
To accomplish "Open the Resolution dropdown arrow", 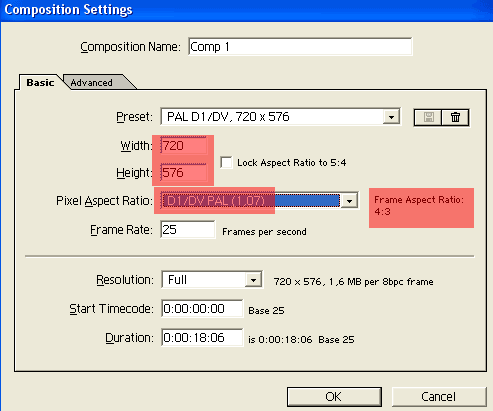I will [x=253, y=280].
